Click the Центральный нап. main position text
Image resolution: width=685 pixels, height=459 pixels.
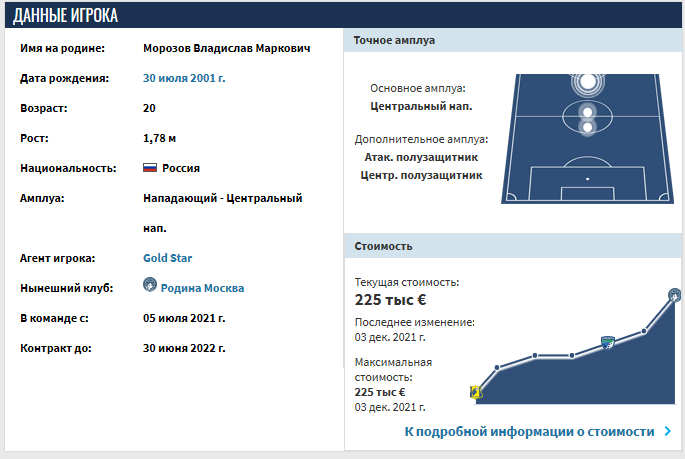[420, 106]
